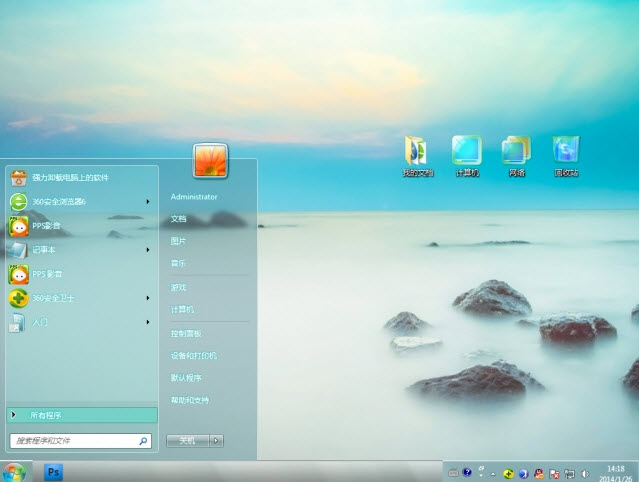Open the Administrator personal folder
The width and height of the screenshot is (639, 482).
coord(194,197)
